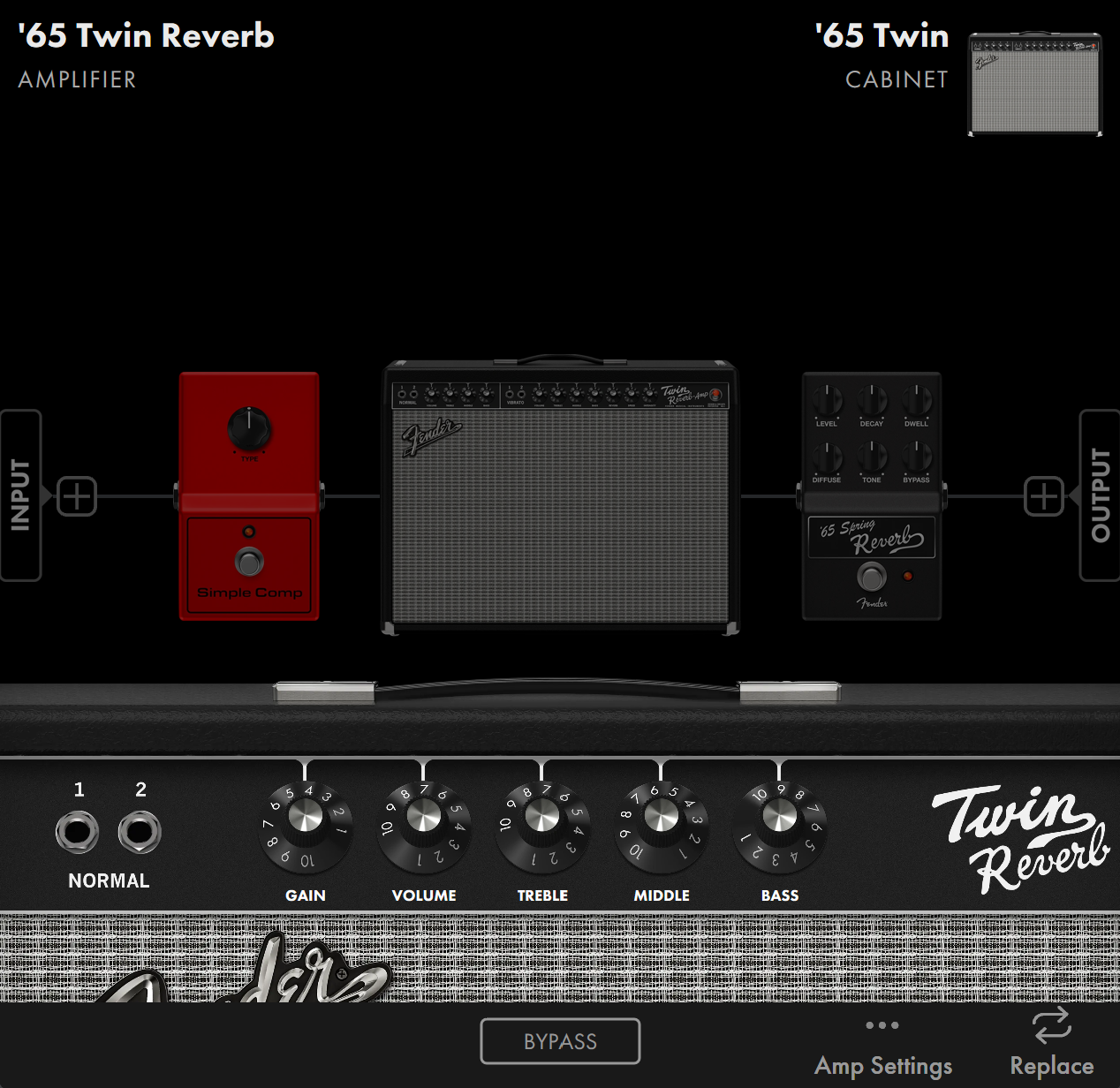Click the amp GAIN knob
The image size is (1120, 1088).
point(306,827)
